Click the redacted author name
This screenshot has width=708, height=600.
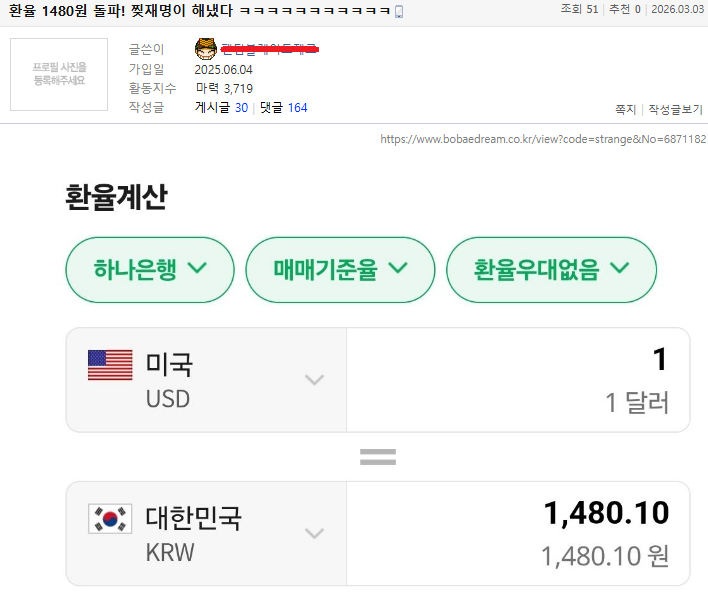click(268, 48)
